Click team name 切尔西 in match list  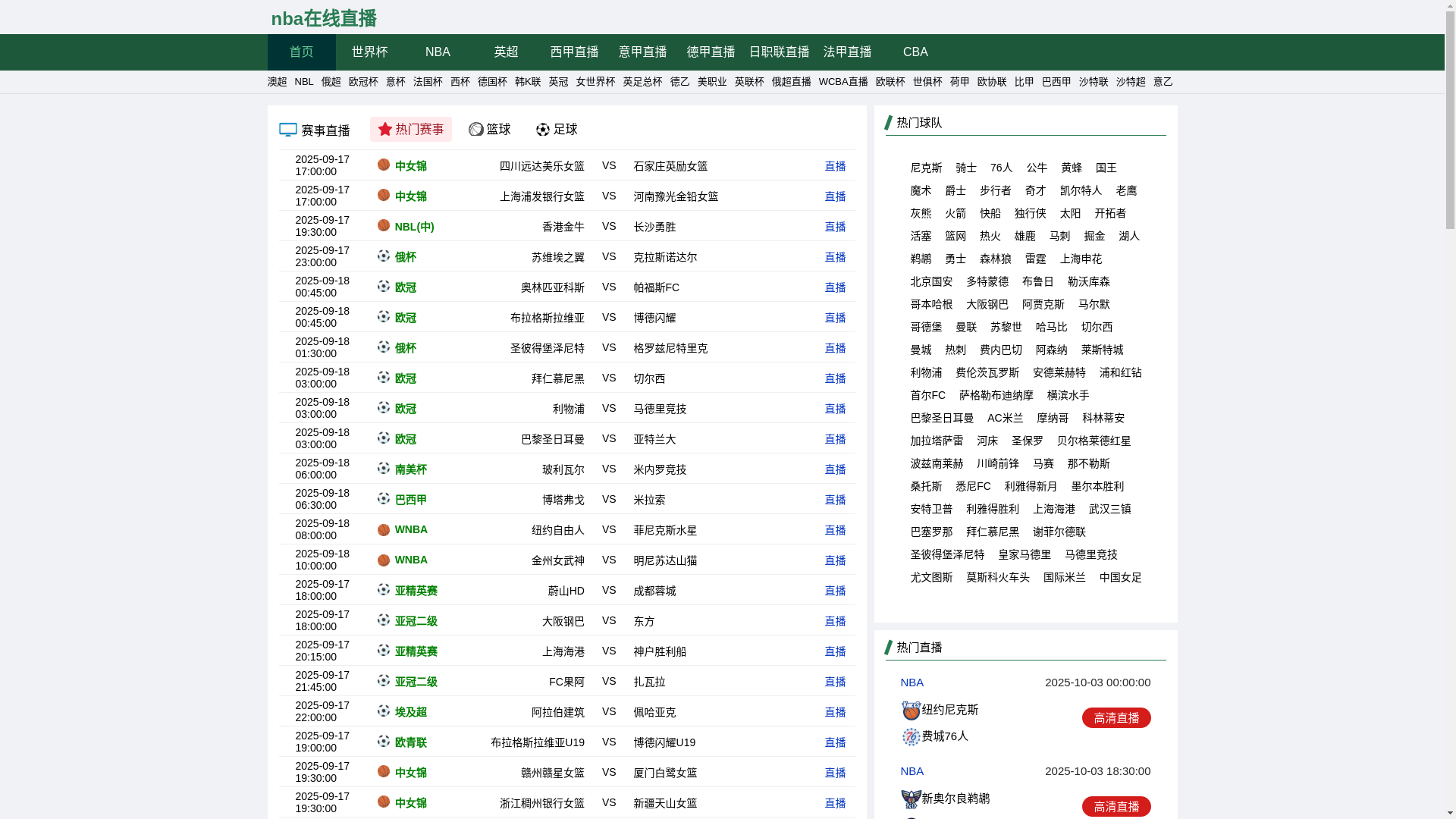click(649, 378)
